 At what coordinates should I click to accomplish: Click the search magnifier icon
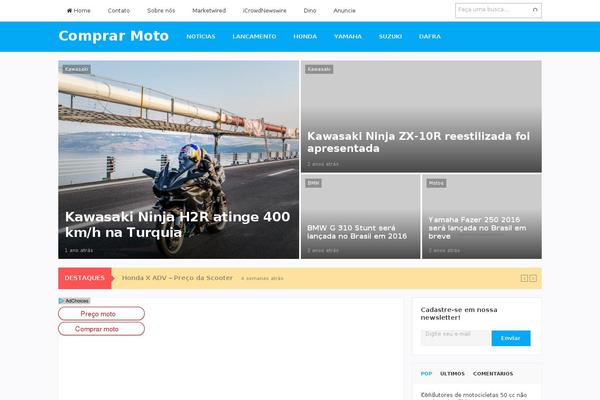point(535,10)
